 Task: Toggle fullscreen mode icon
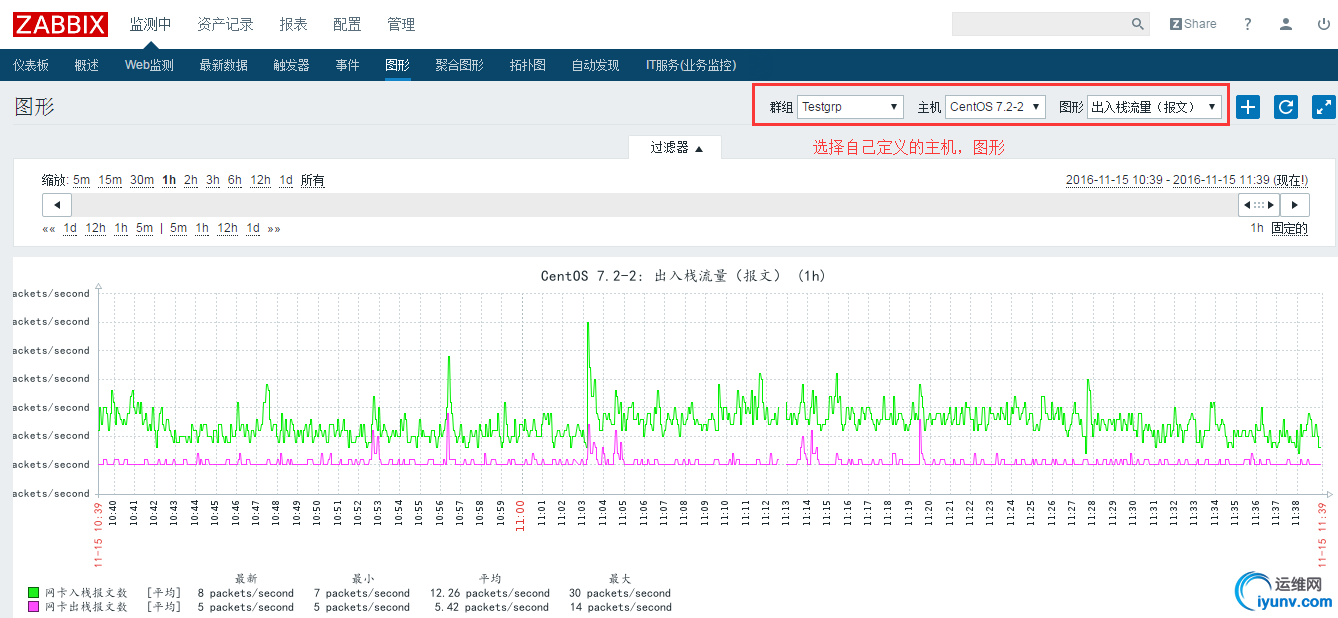[1324, 107]
